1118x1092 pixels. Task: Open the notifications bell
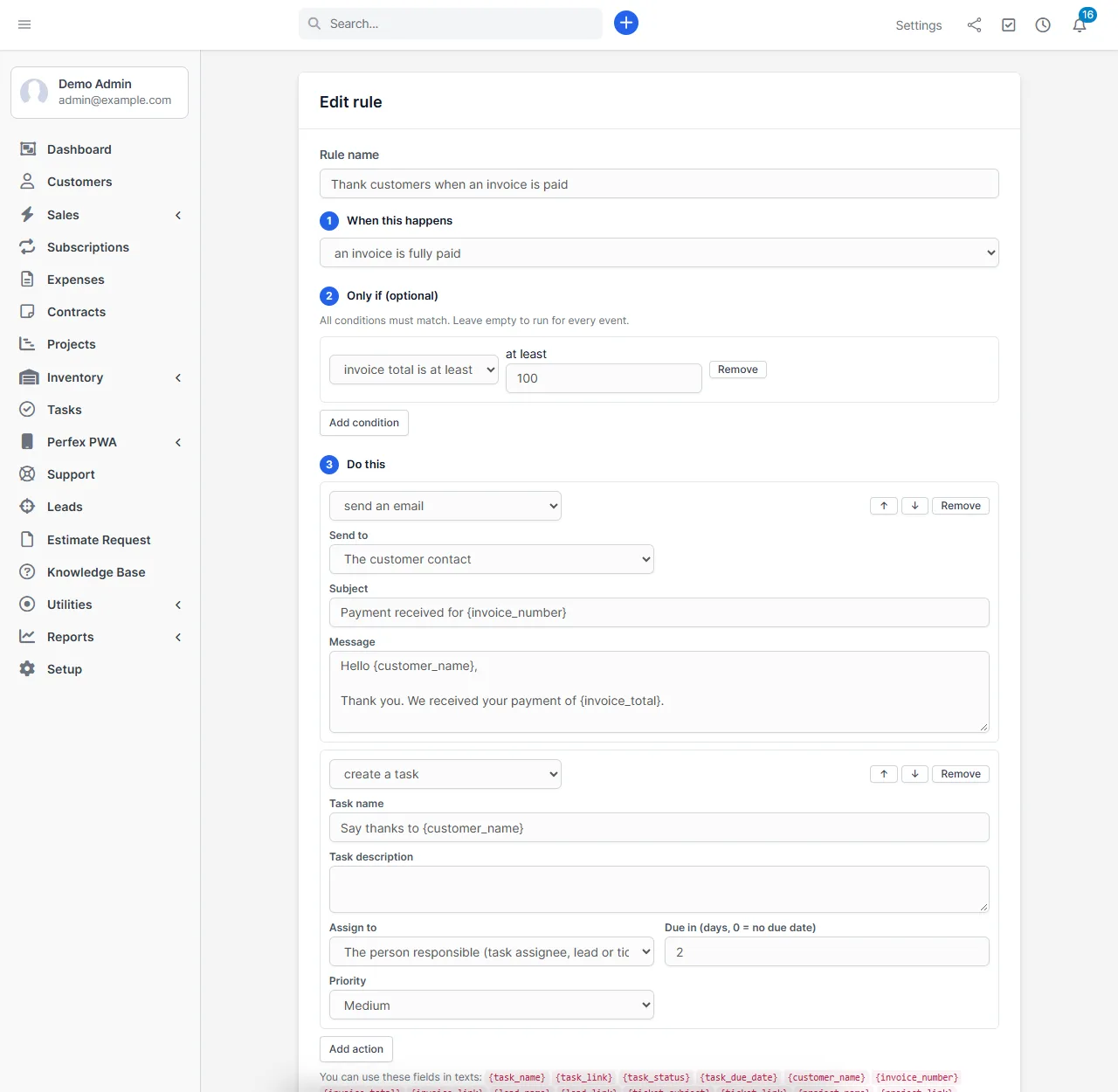(x=1080, y=25)
